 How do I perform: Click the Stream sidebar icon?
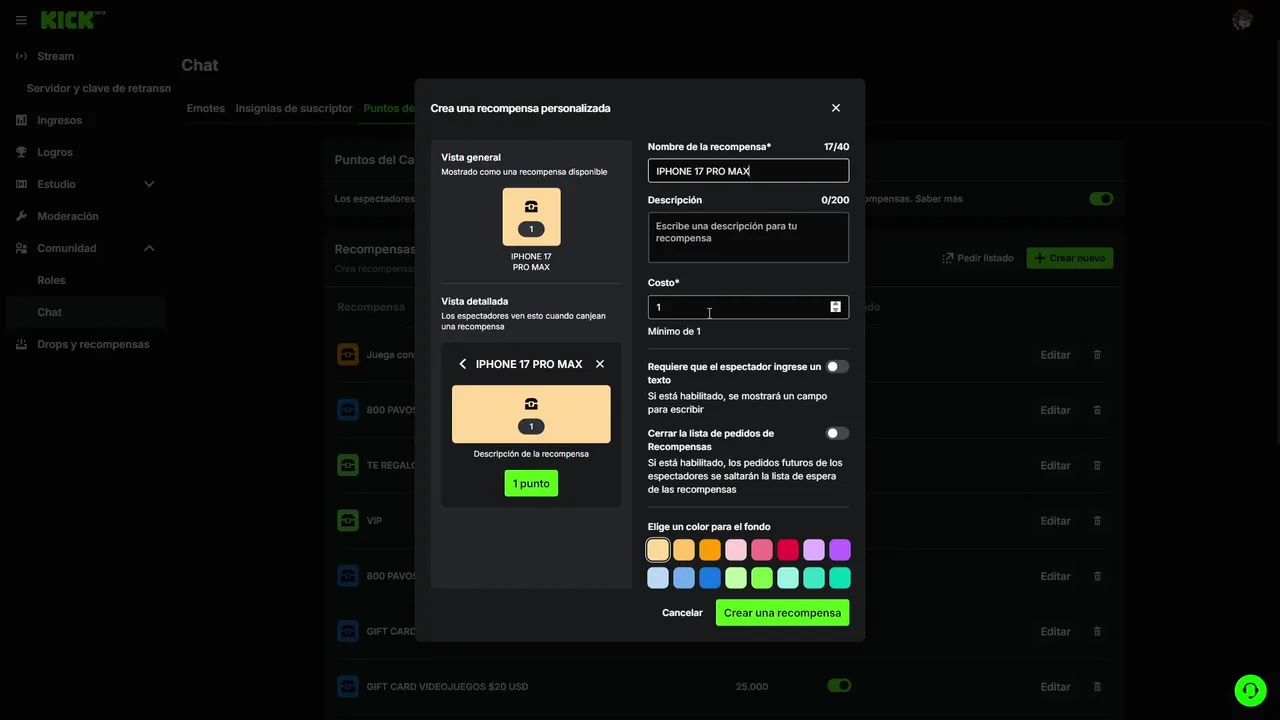pos(21,56)
